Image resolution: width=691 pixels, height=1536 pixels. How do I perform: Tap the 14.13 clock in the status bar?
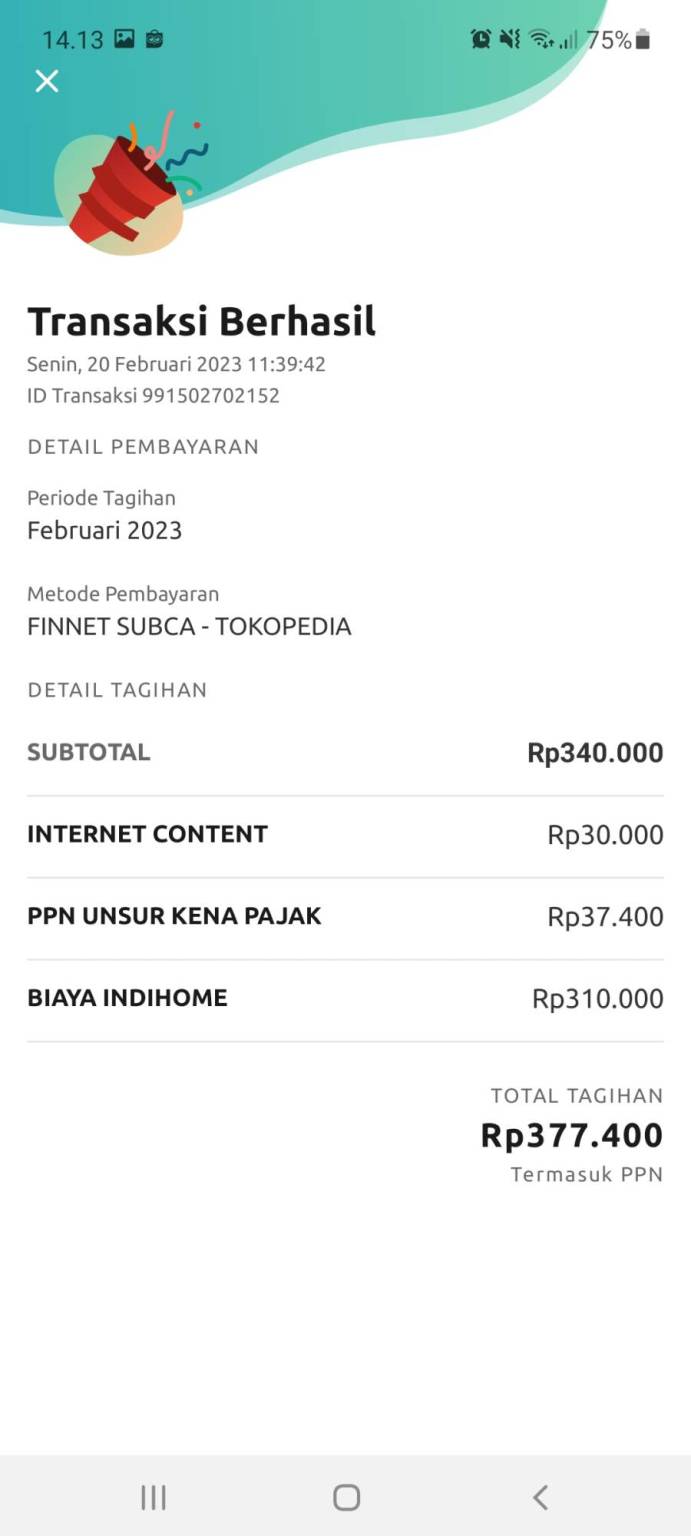tap(62, 39)
